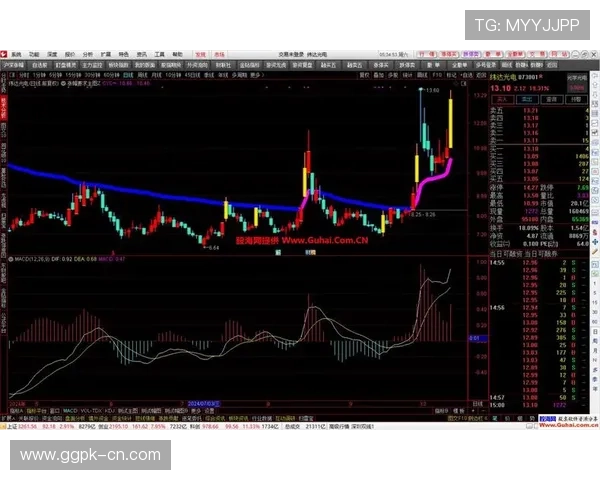This screenshot has height=480, width=600.
Task: Click the 卖五 order book row
Action: coord(540,111)
